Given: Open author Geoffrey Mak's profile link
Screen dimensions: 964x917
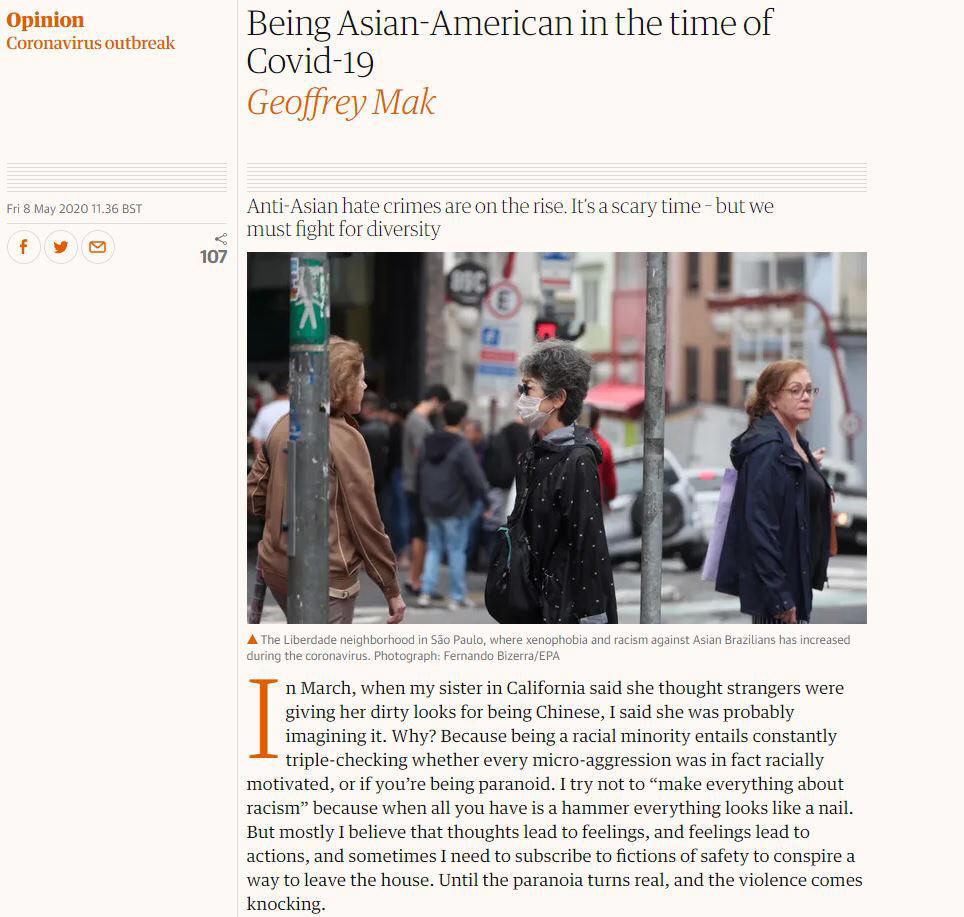Looking at the screenshot, I should pos(341,102).
